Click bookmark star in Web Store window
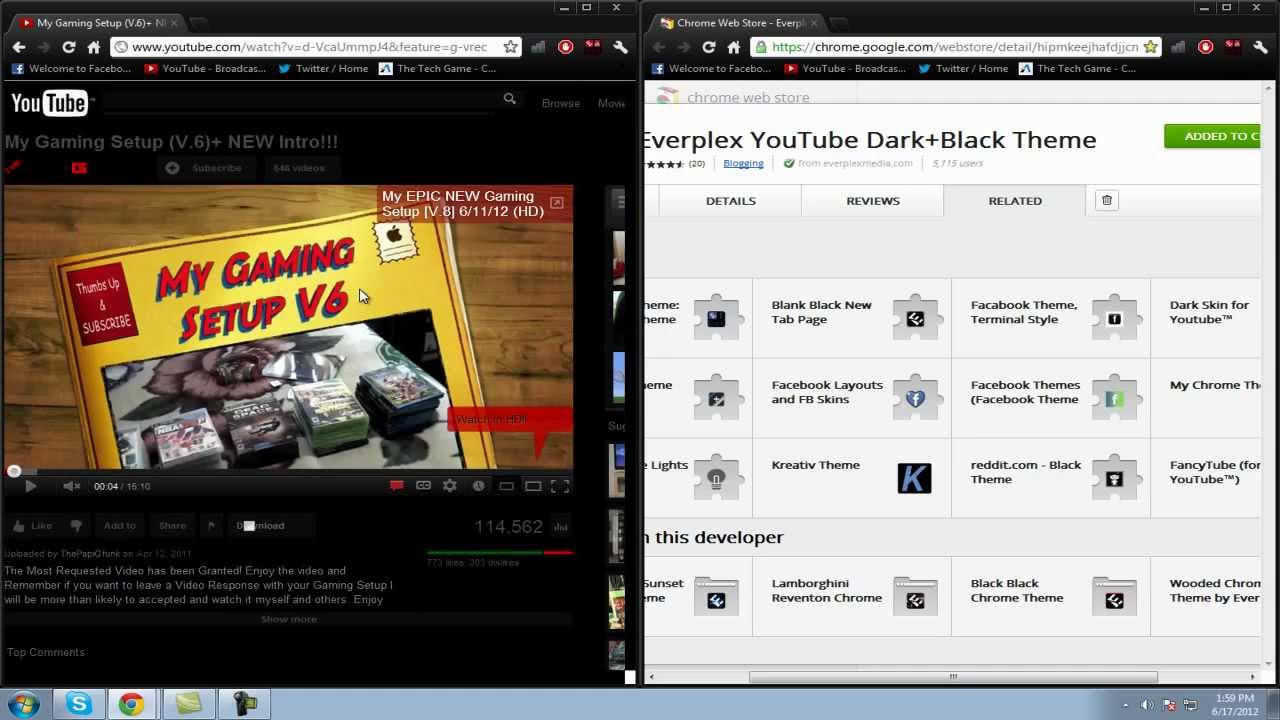 [x=1151, y=47]
